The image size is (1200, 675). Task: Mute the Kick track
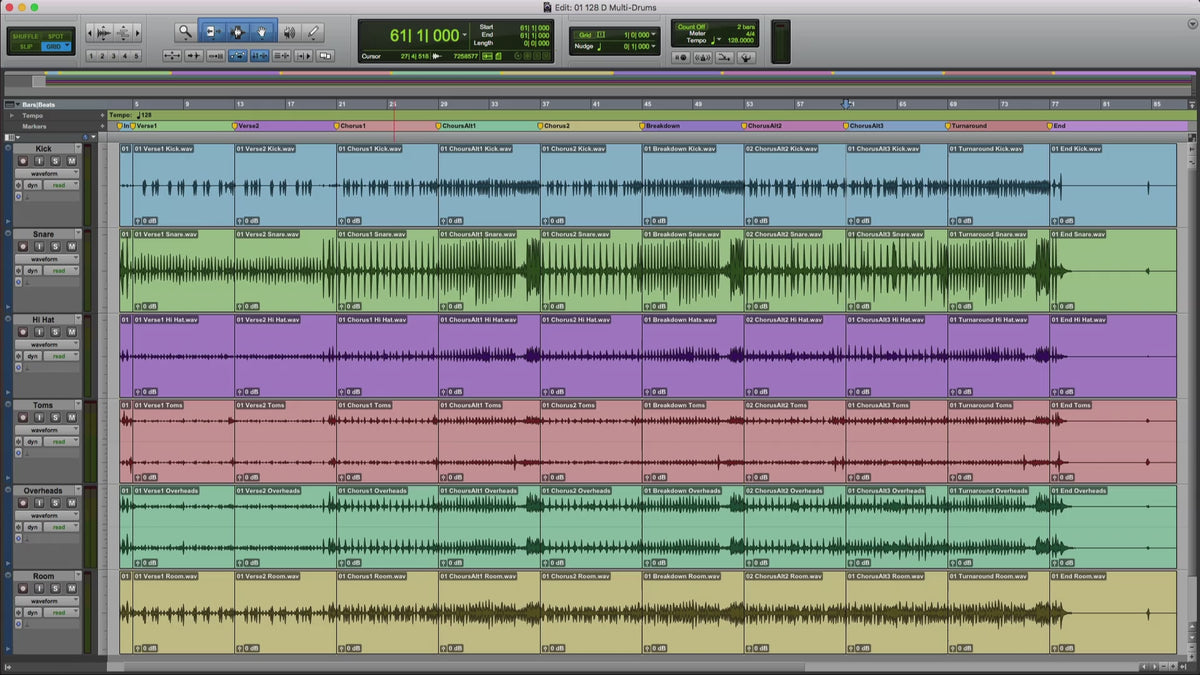(x=71, y=161)
